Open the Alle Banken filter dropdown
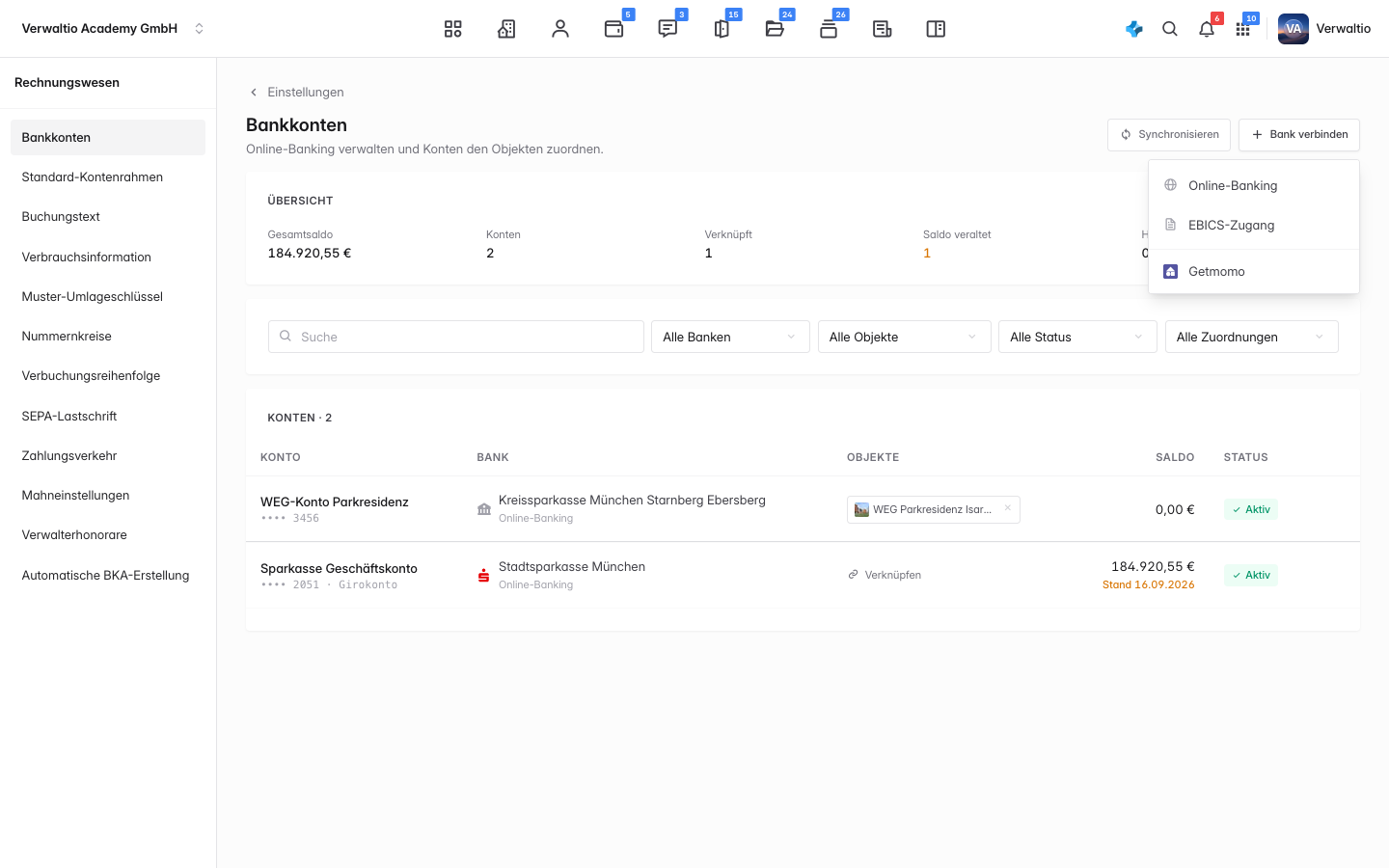The width and height of the screenshot is (1389, 868). (x=730, y=337)
